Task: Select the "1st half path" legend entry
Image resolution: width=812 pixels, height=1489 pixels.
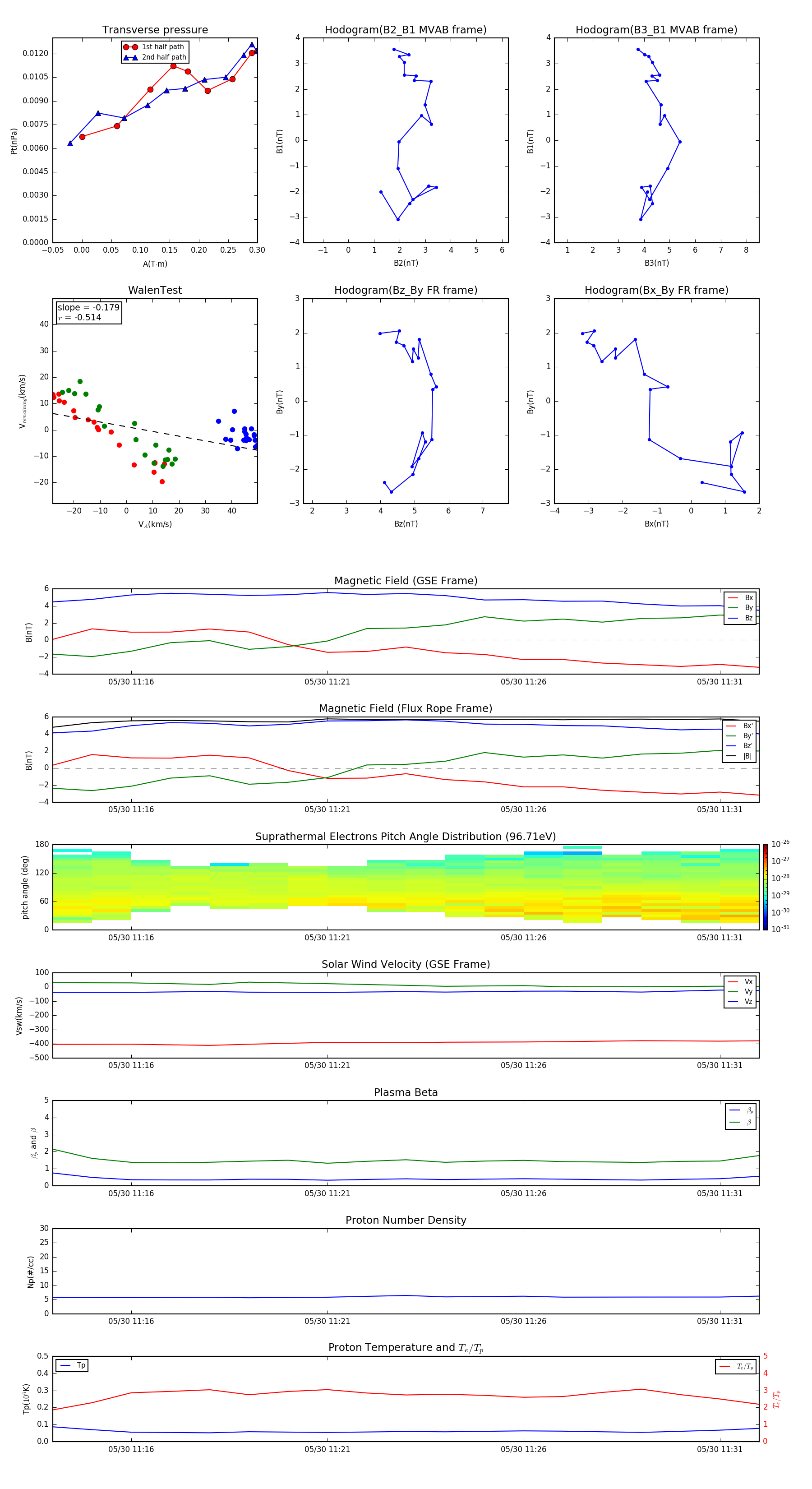Action: point(154,47)
